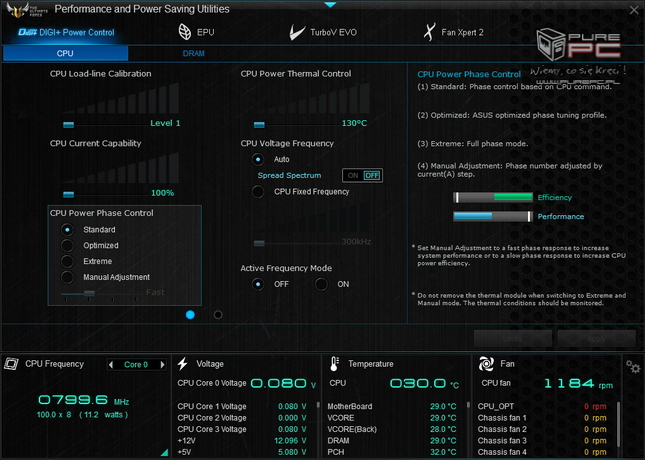
Task: Expand CPU Frequency panel corner triangle
Action: pos(164,453)
